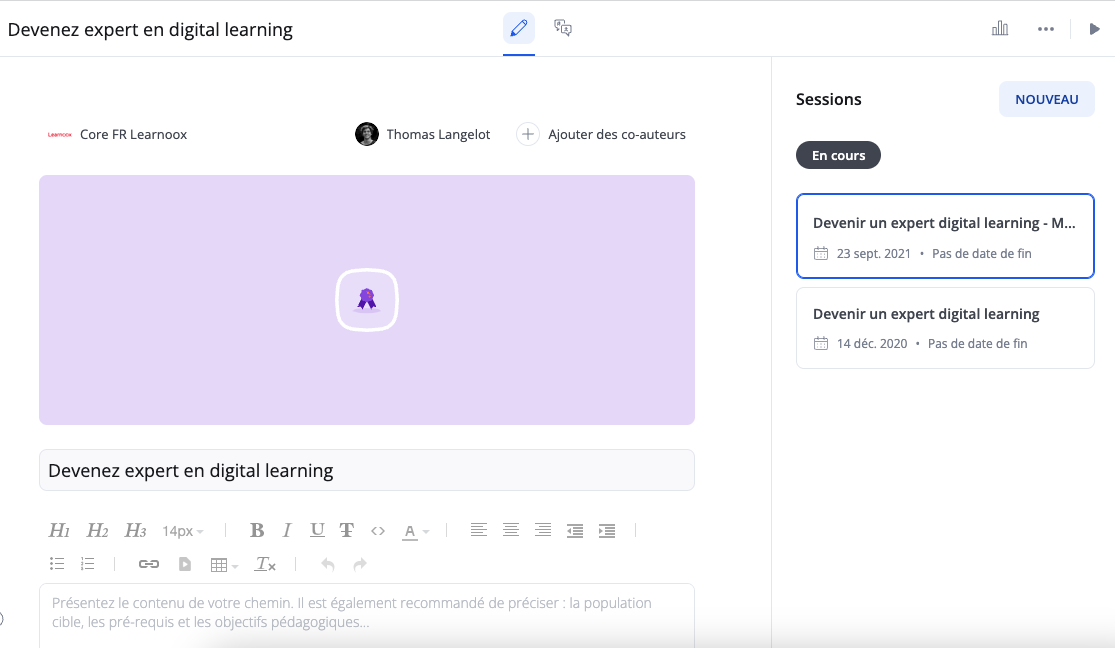Select the 23 sept. 2021 session card
This screenshot has width=1115, height=648.
tap(944, 236)
